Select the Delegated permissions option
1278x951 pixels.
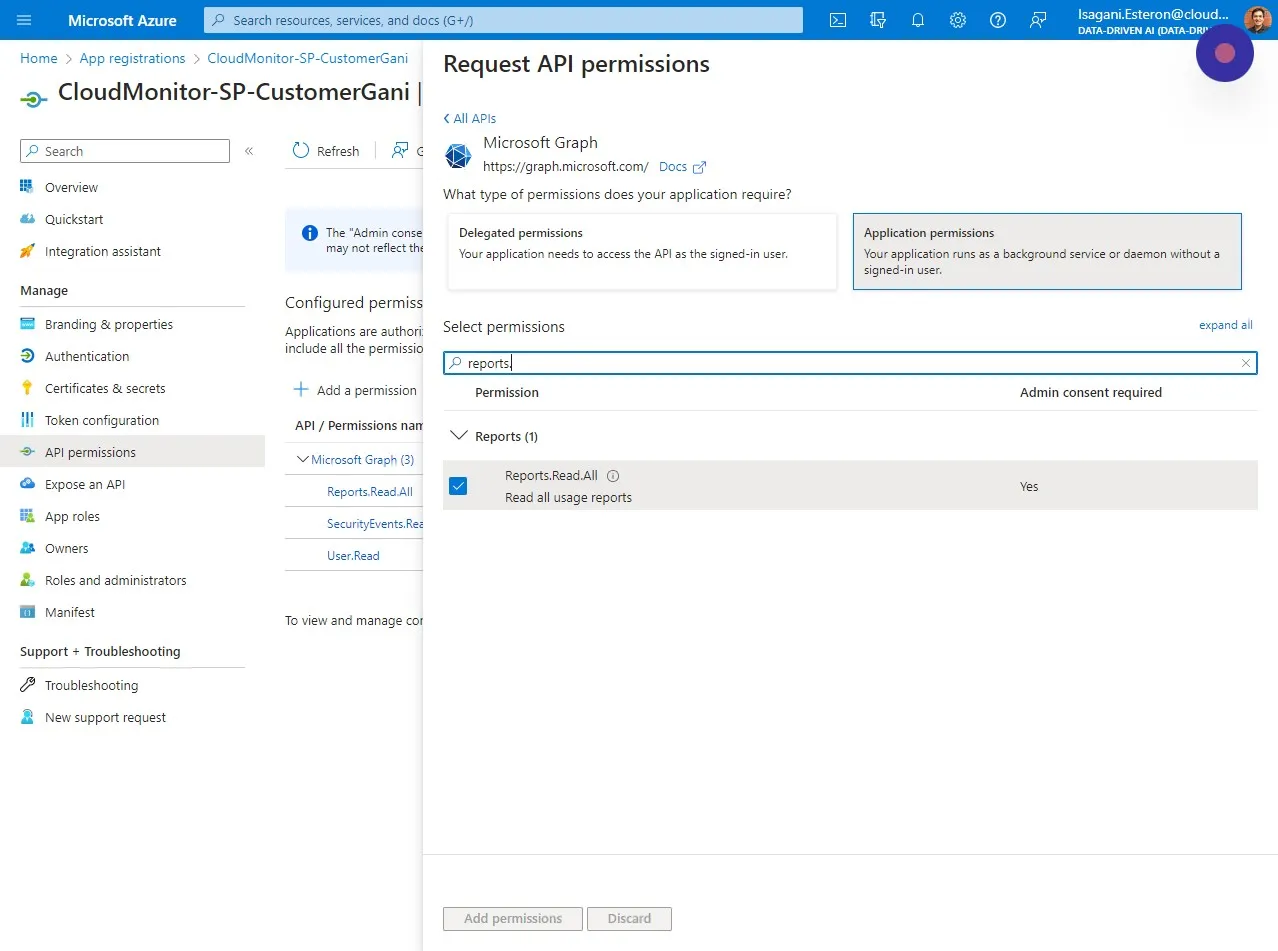(642, 252)
